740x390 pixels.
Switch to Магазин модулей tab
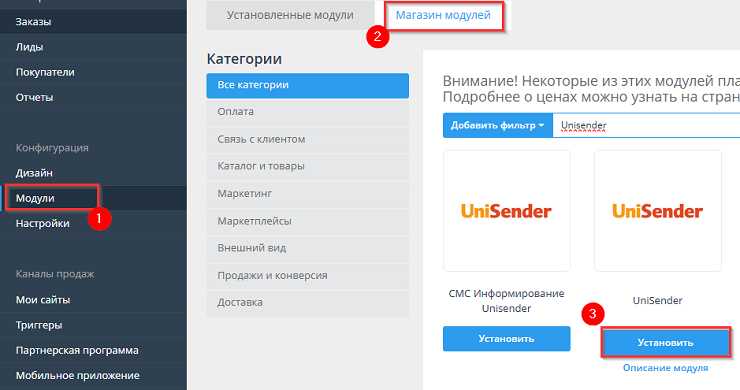pyautogui.click(x=443, y=15)
